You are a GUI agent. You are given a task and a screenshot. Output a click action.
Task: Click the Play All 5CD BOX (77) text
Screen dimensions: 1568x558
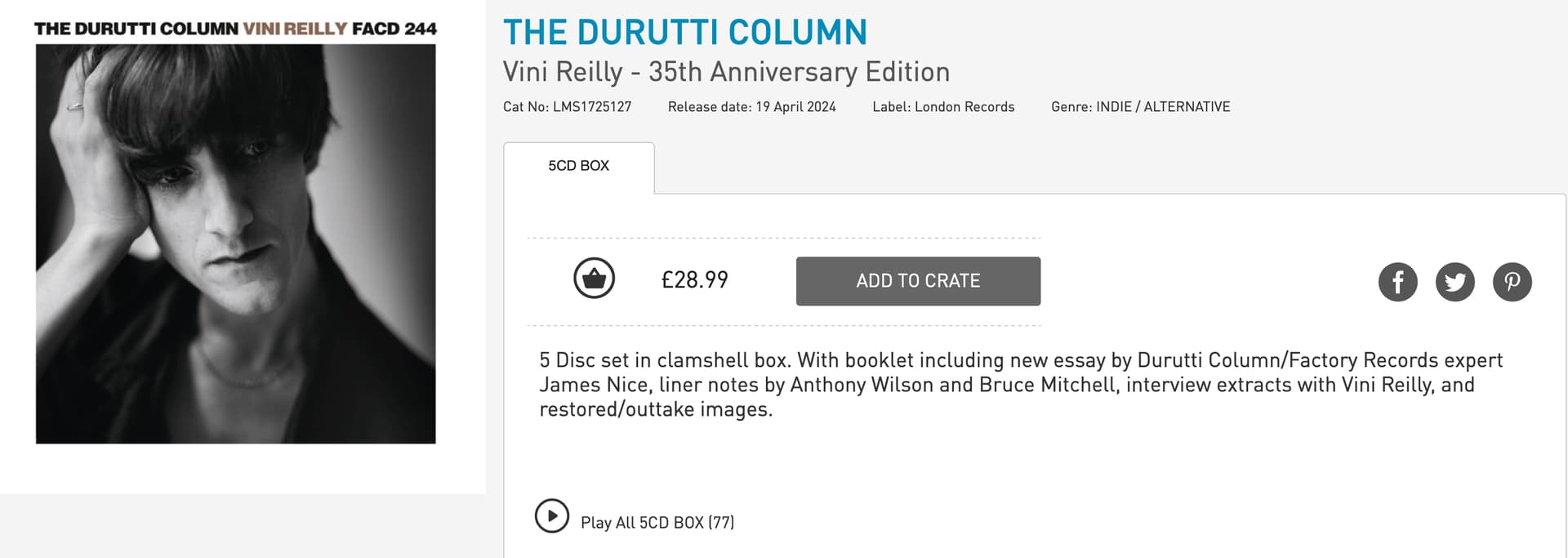coord(657,523)
